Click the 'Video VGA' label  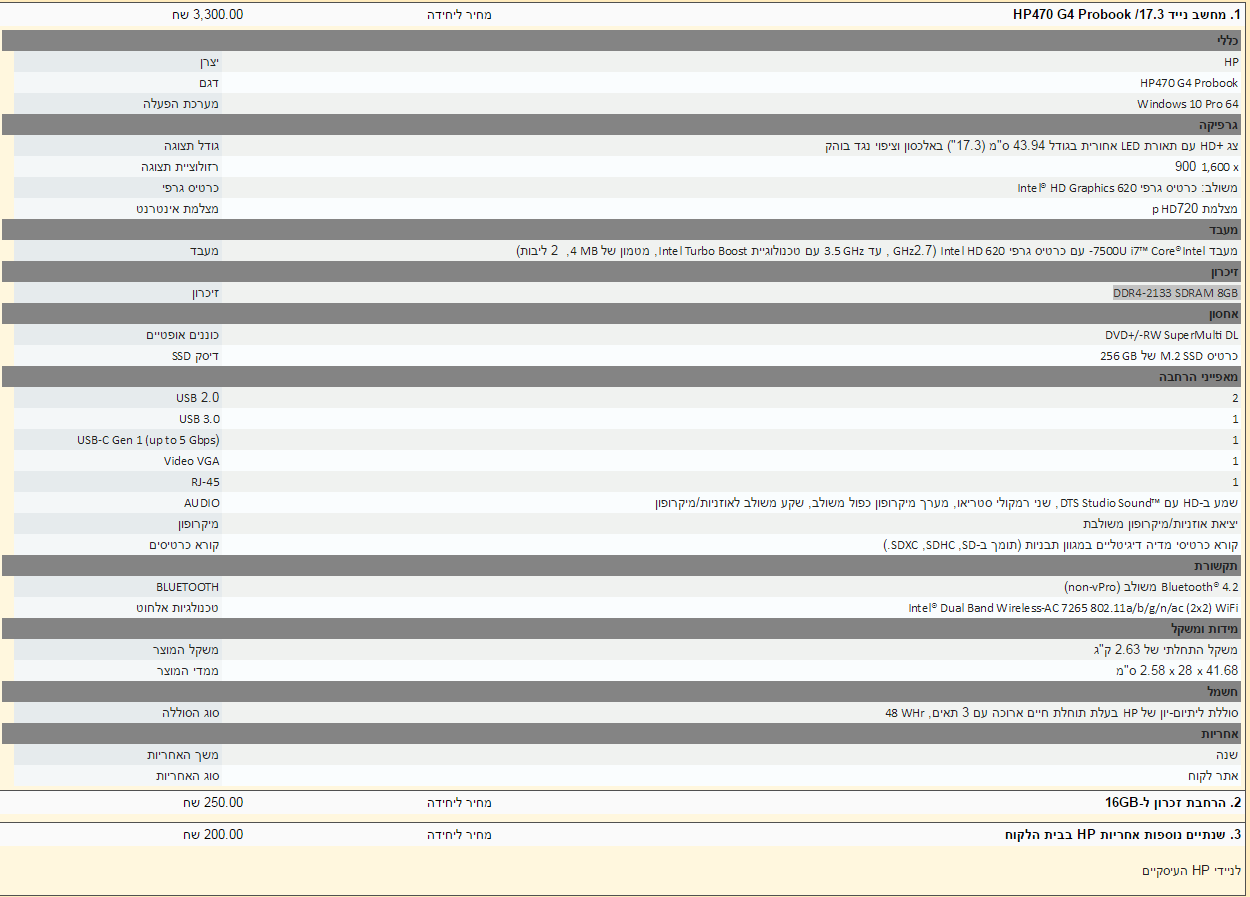pos(192,461)
